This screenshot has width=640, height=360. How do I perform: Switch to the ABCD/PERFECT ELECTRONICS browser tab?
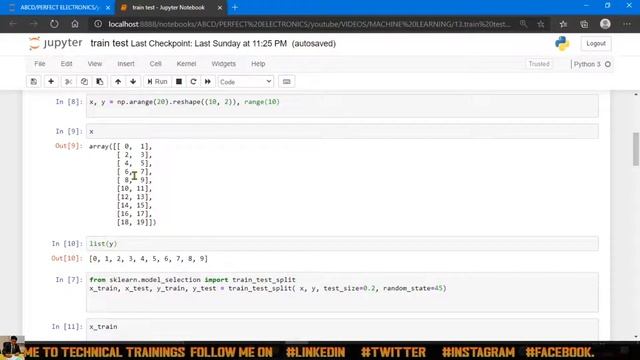pos(60,7)
